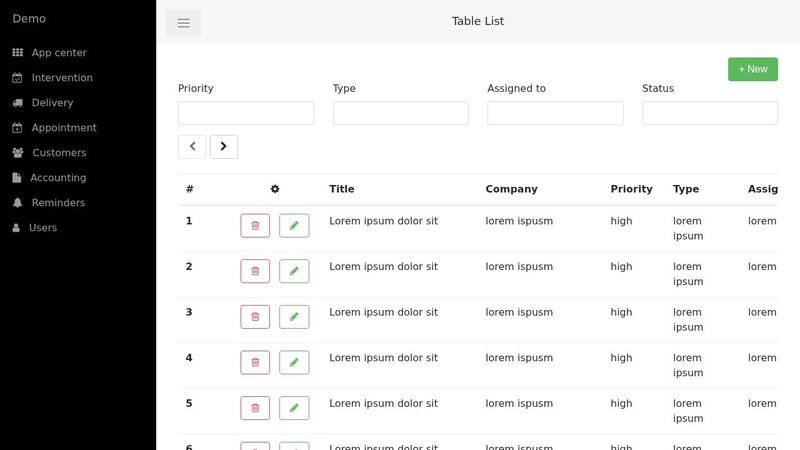
Task: Click the hamburger menu toggle button
Action: coord(184,23)
